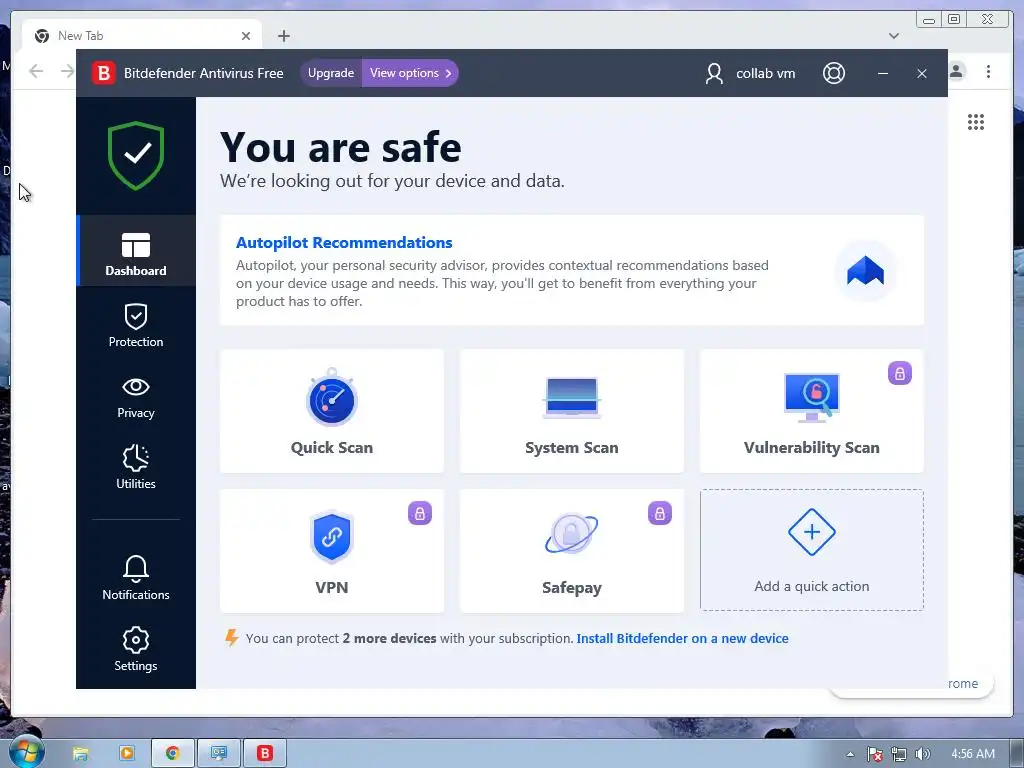This screenshot has height=768, width=1024.
Task: Open the VPN tile
Action: (x=332, y=551)
